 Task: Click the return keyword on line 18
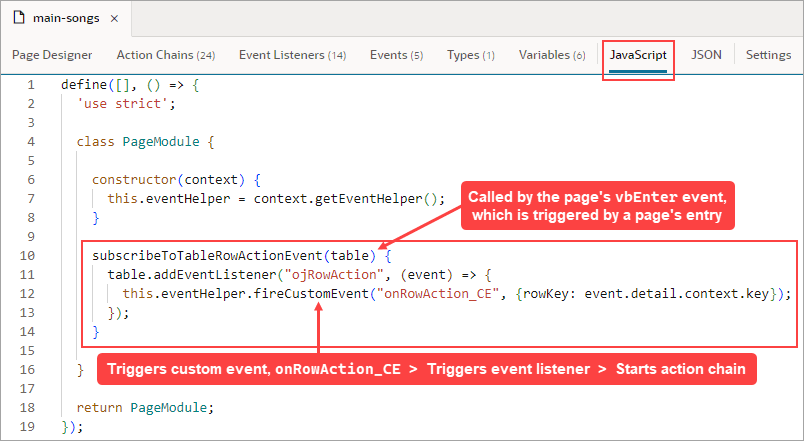coord(99,407)
